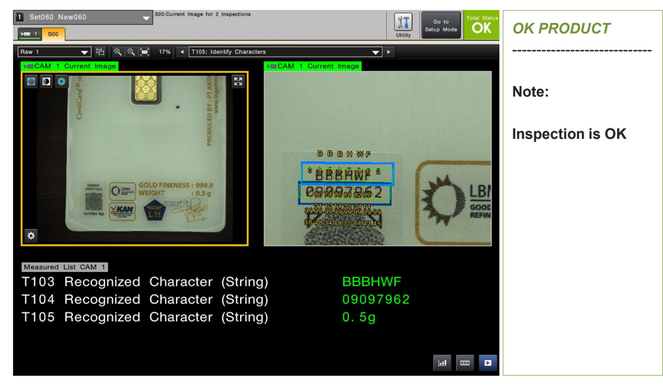663x386 pixels.
Task: Select the camera 1 tab
Action: tap(30, 34)
